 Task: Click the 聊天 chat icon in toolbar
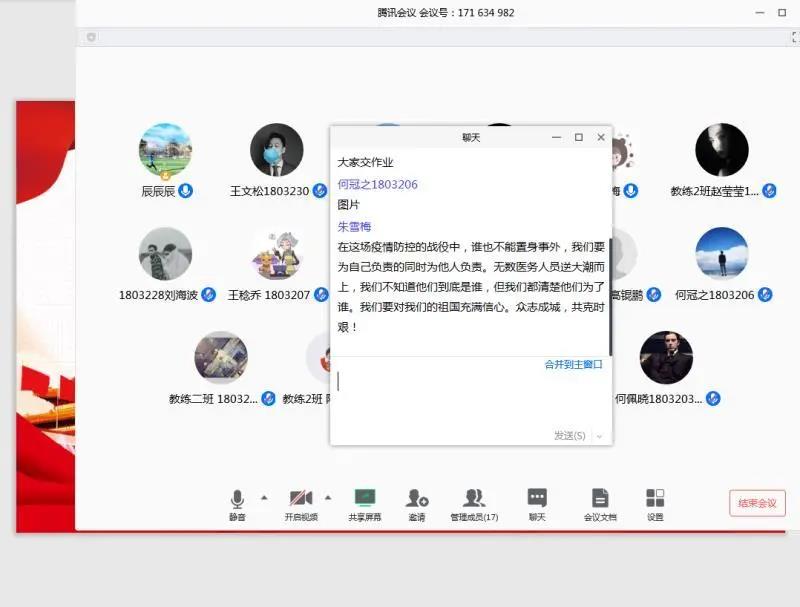click(x=537, y=498)
